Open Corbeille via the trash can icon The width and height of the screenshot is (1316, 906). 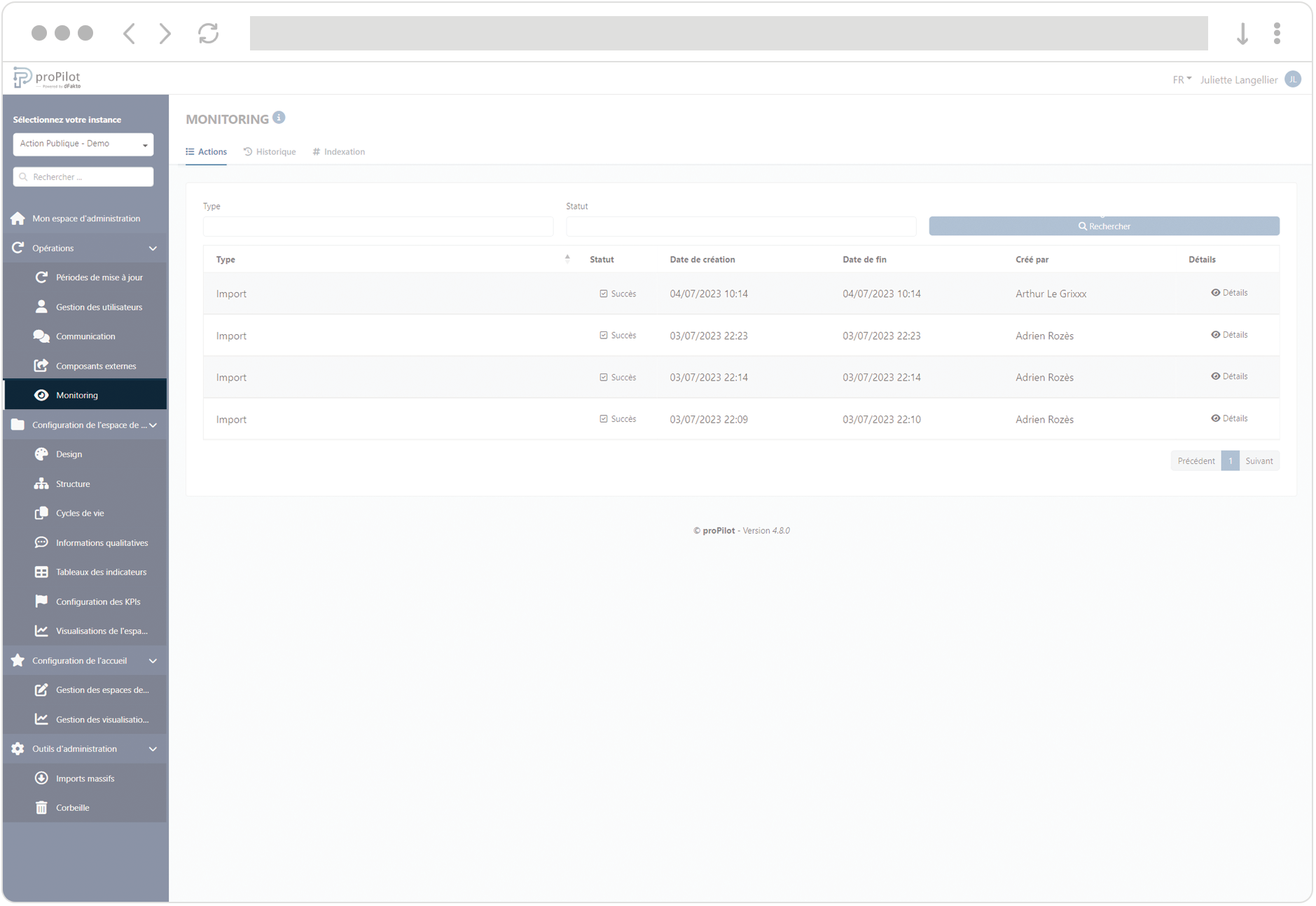pos(41,808)
